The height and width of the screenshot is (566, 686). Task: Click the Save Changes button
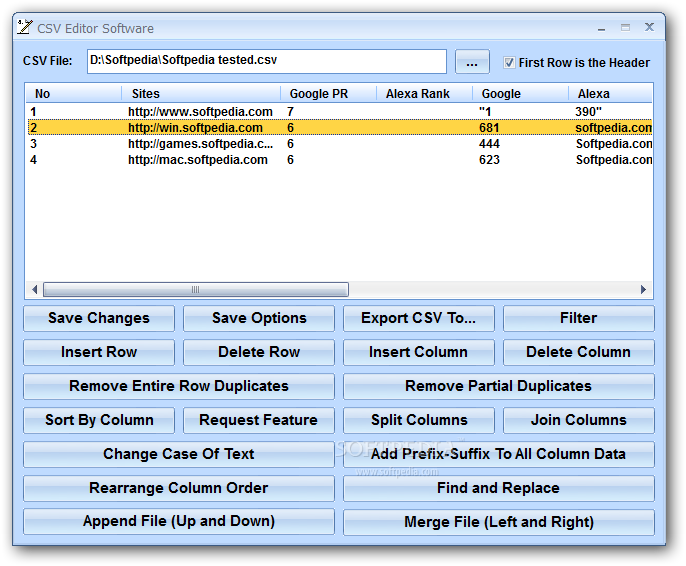point(99,318)
